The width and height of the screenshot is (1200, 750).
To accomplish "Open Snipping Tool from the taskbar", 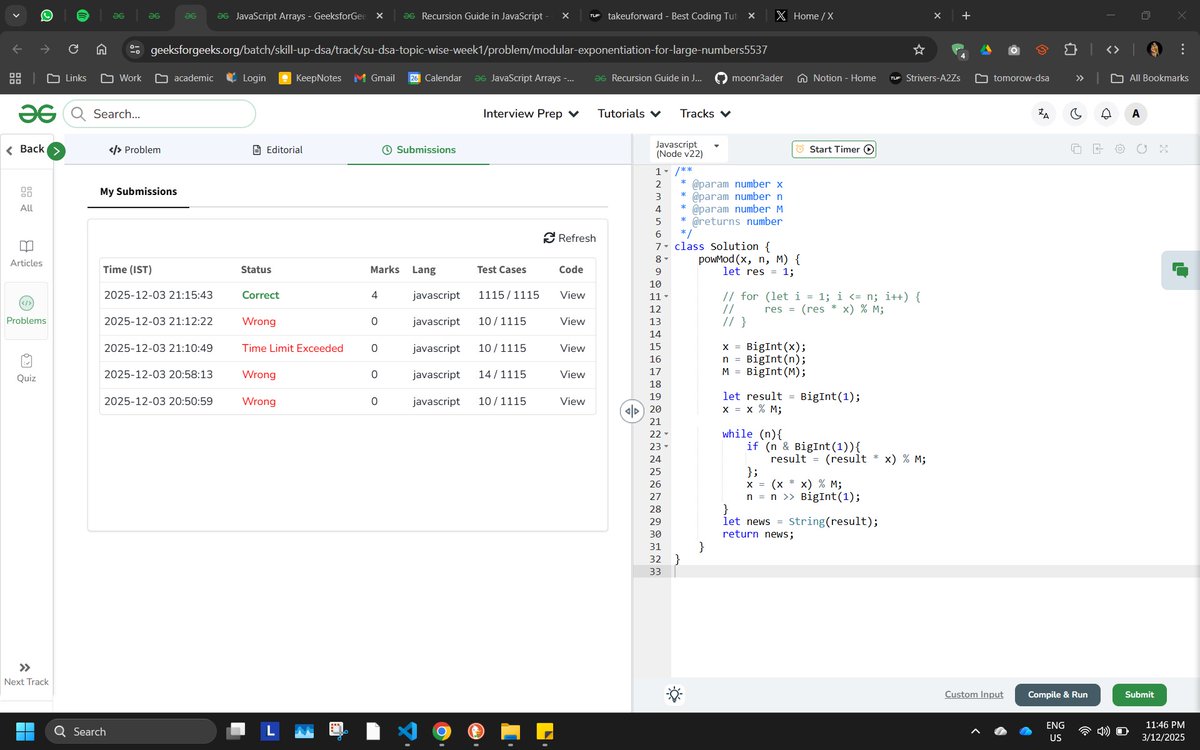I will point(338,731).
